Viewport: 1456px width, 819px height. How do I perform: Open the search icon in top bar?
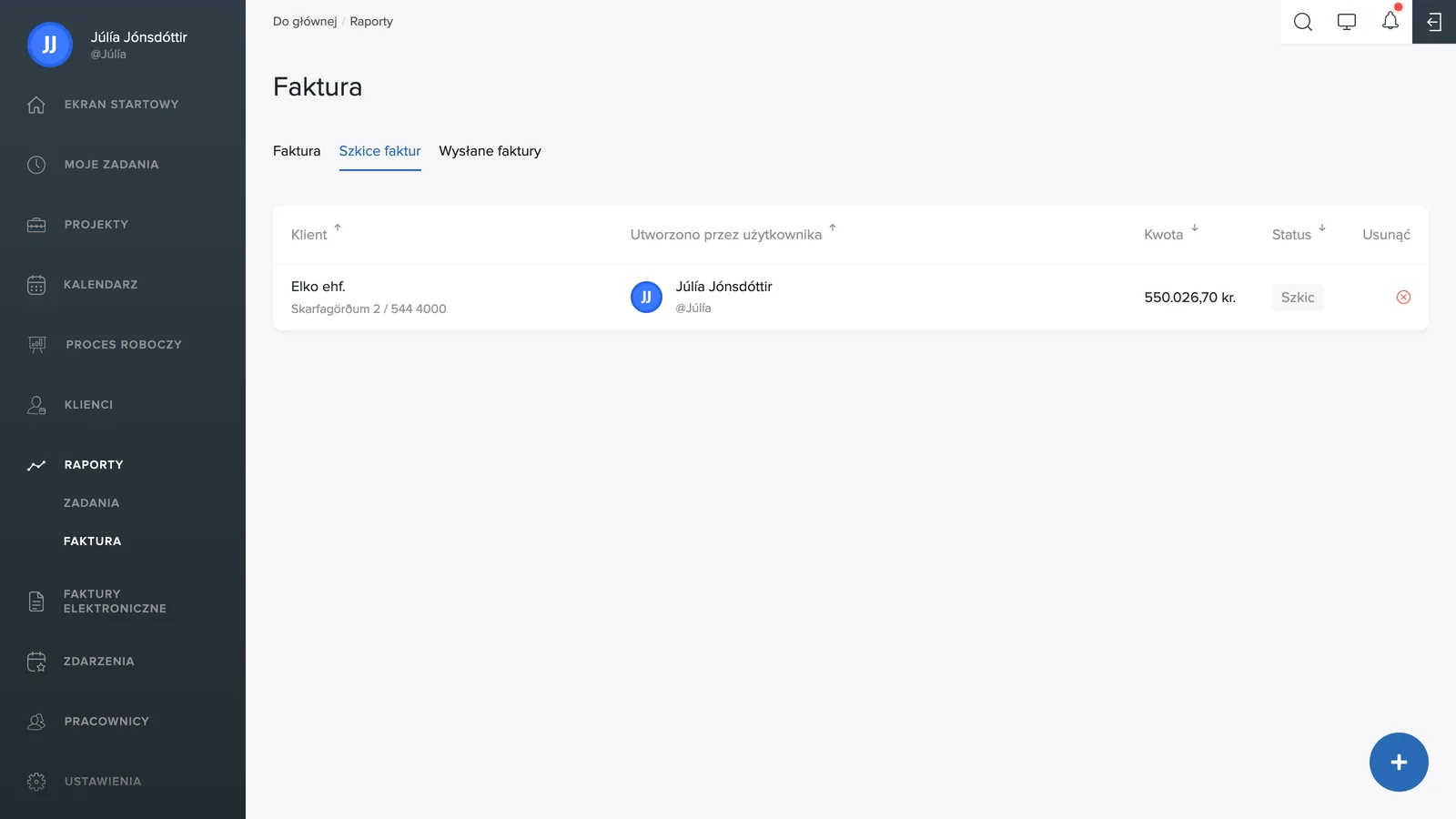pos(1303,22)
